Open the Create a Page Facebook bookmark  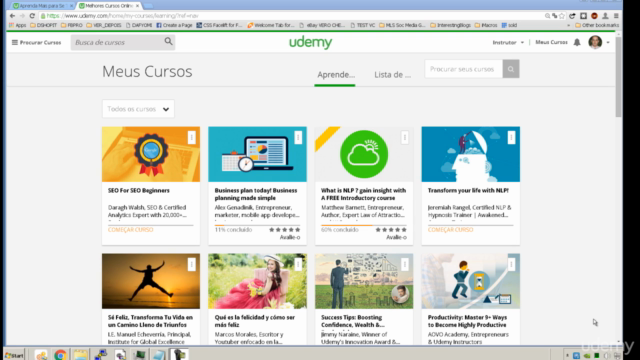click(174, 25)
